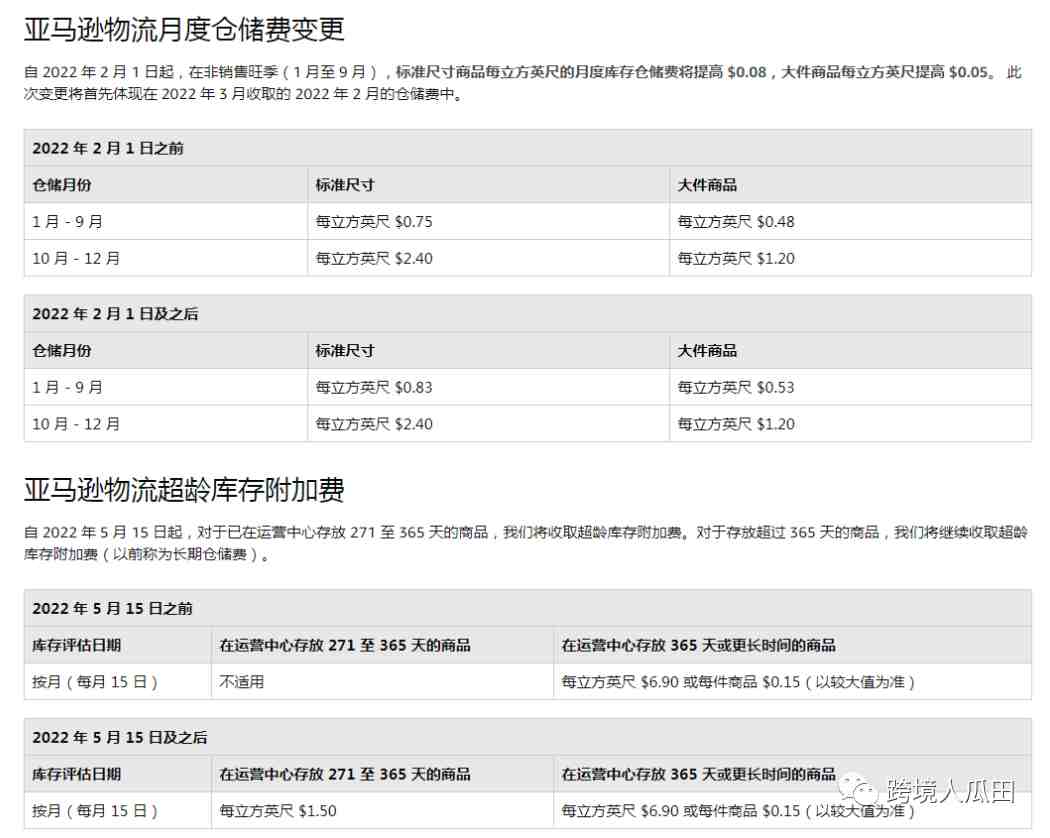Screen dimensions: 1050x838
Task: Click "$2.40" in the "2 月 1 日之前" table
Action: tap(414, 259)
